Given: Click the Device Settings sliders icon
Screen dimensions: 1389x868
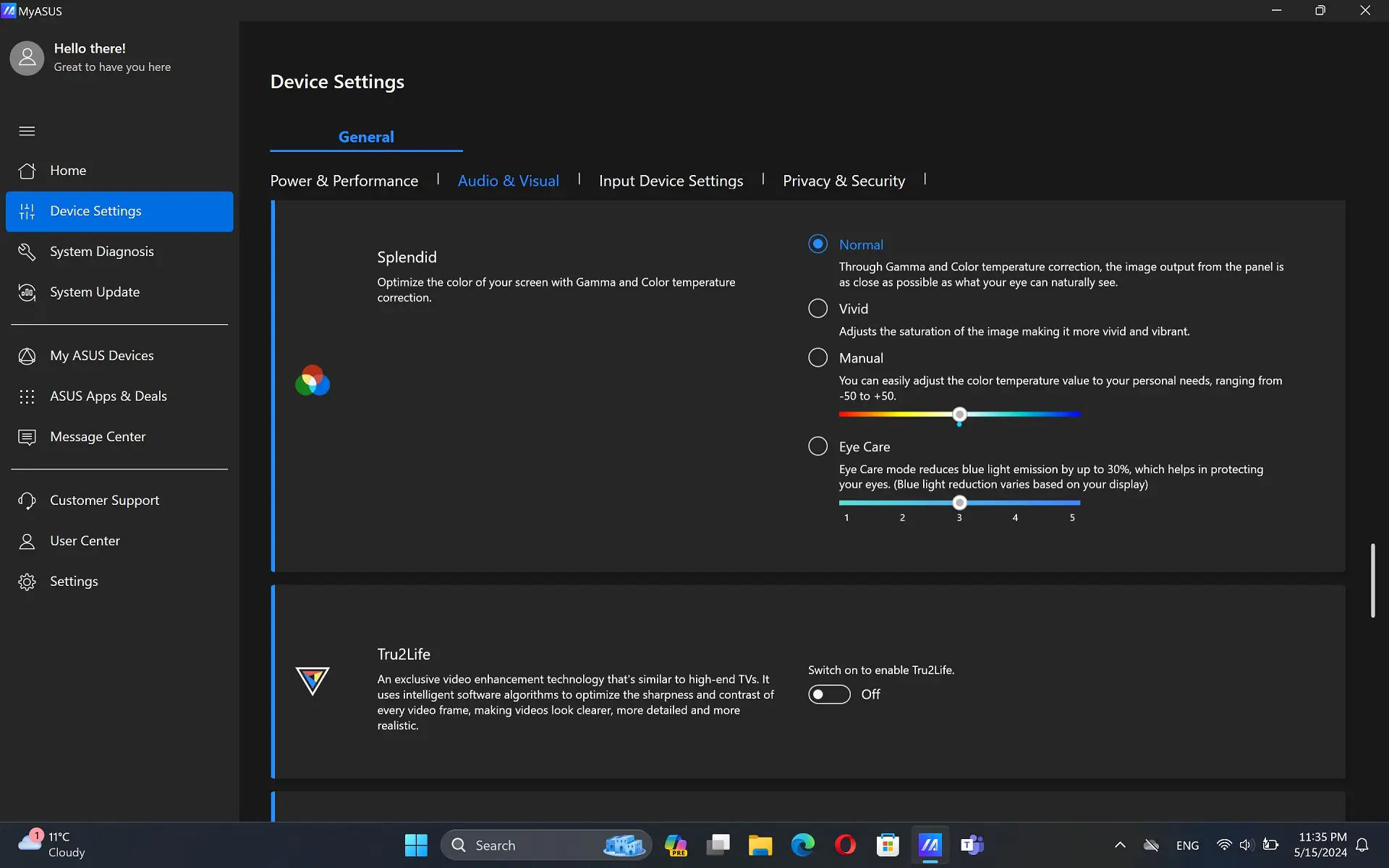Looking at the screenshot, I should [x=27, y=211].
